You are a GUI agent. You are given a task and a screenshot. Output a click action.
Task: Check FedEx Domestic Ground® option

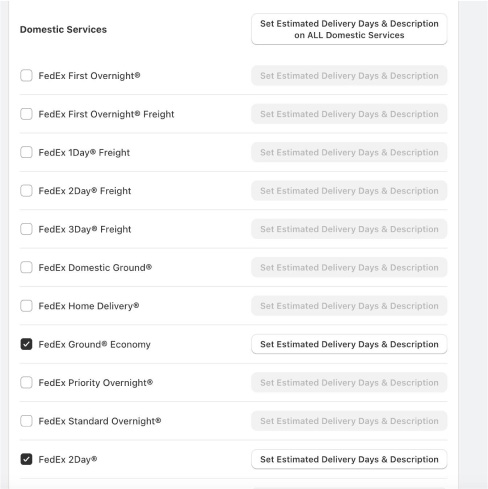click(x=26, y=267)
